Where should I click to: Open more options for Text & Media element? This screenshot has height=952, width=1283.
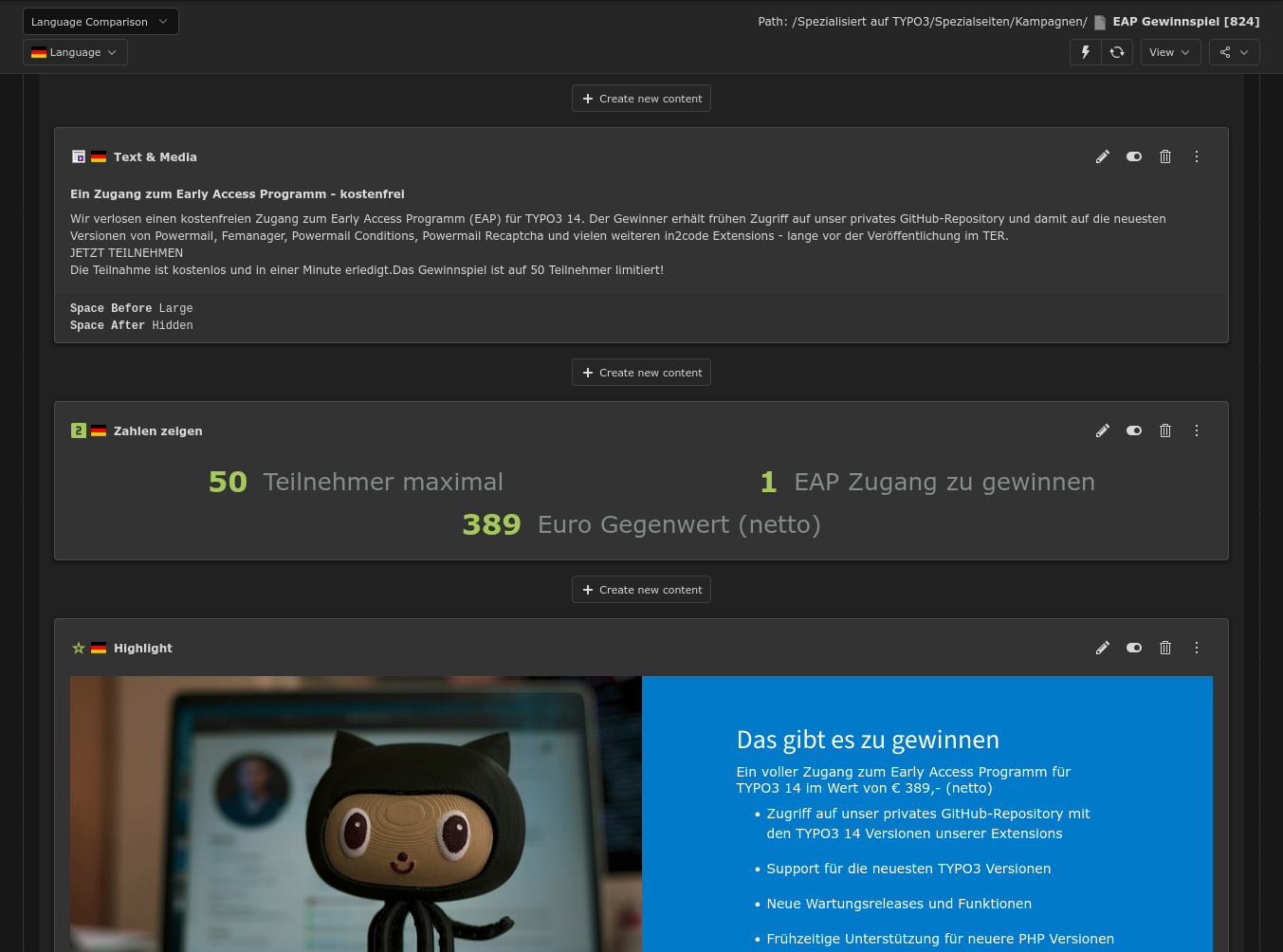pyautogui.click(x=1197, y=156)
